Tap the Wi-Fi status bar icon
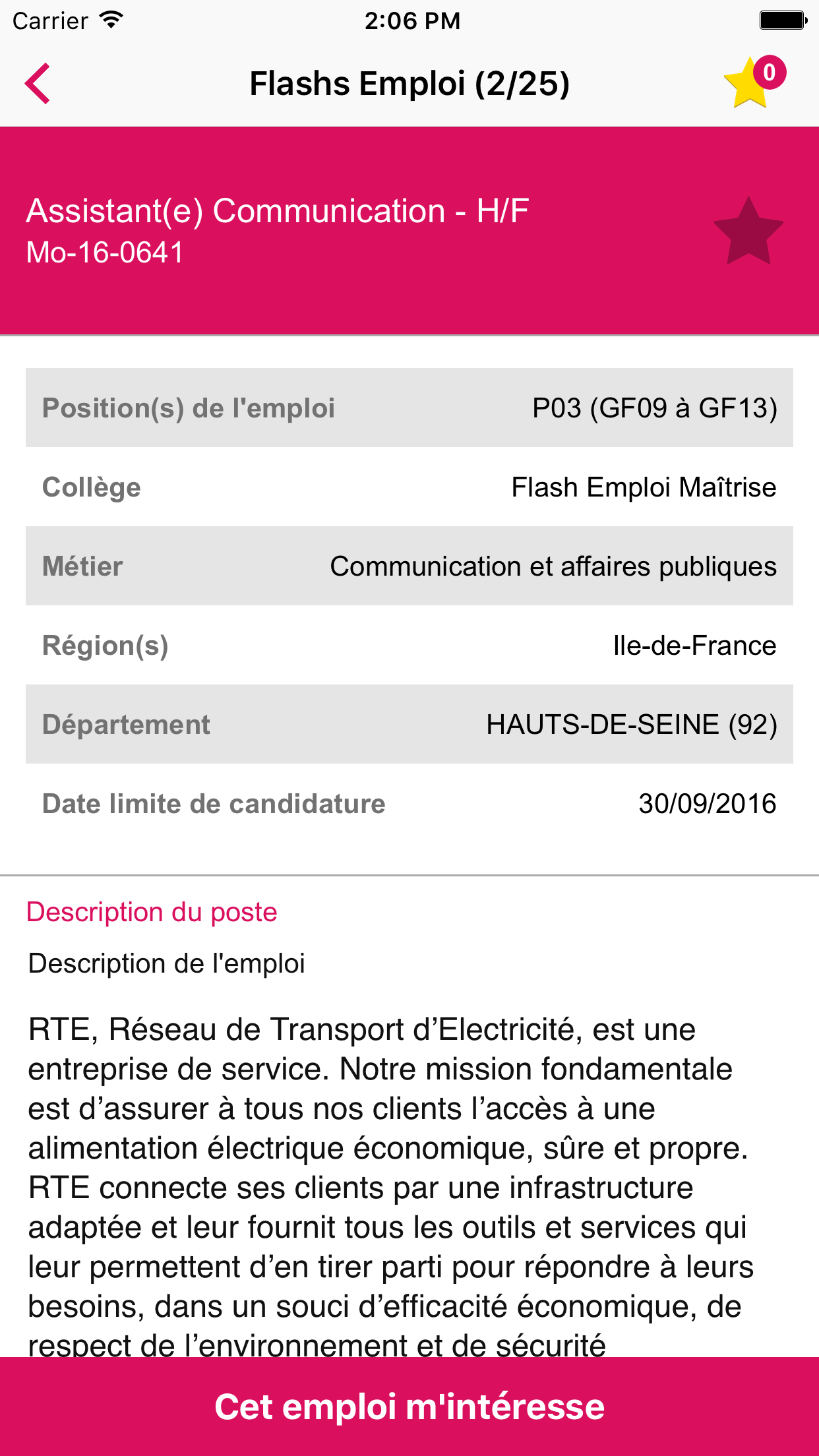 pos(112,20)
